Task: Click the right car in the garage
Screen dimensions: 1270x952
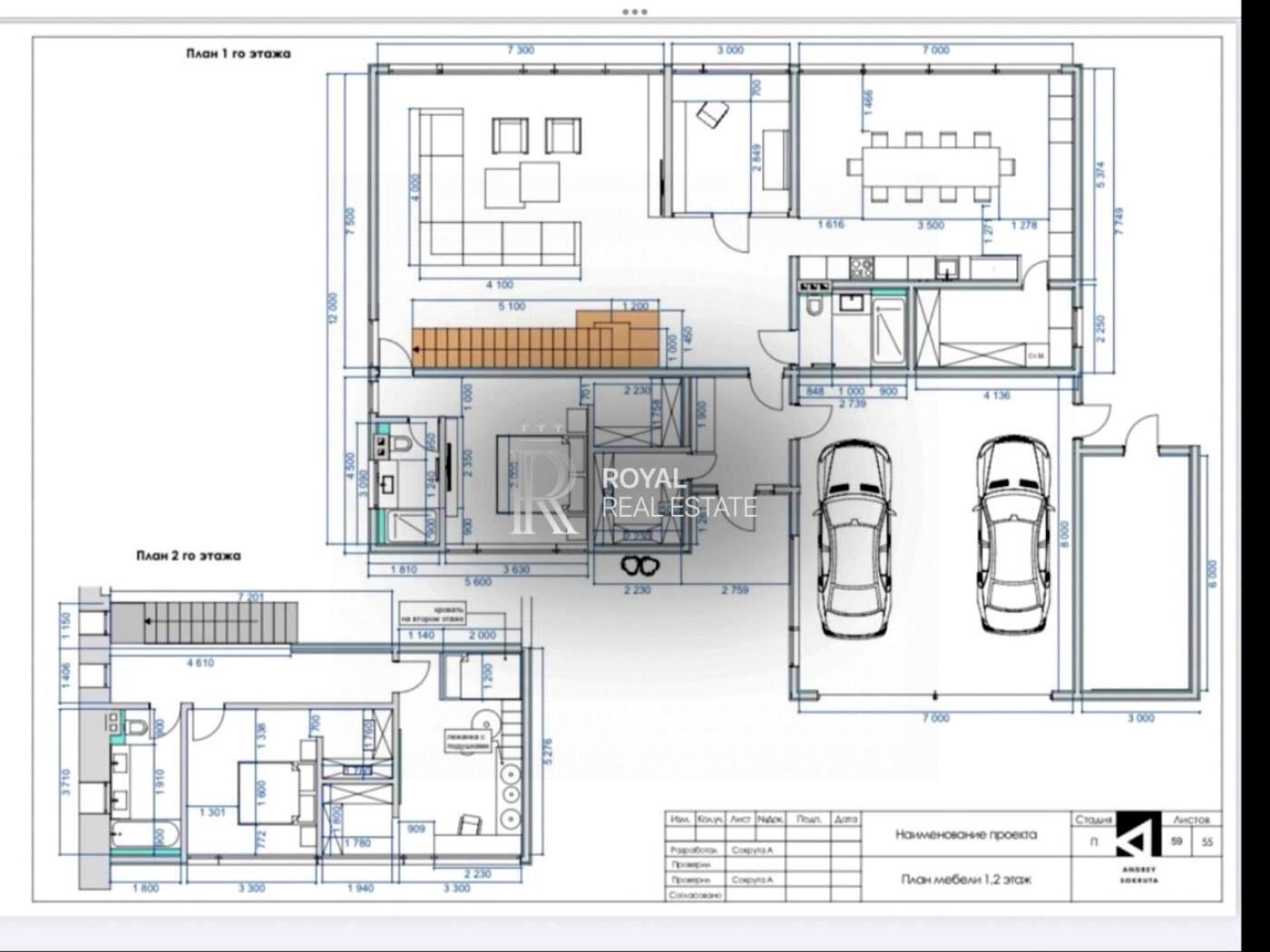Action: 1013,535
